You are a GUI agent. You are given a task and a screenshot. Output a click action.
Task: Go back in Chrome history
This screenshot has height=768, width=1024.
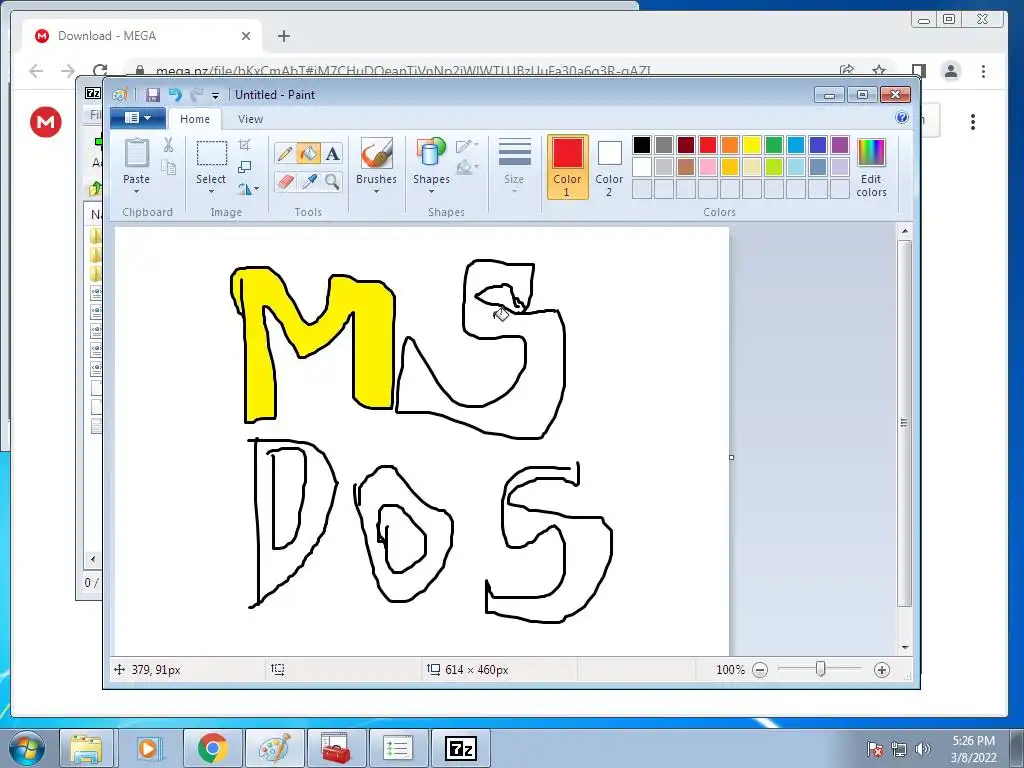pos(36,71)
